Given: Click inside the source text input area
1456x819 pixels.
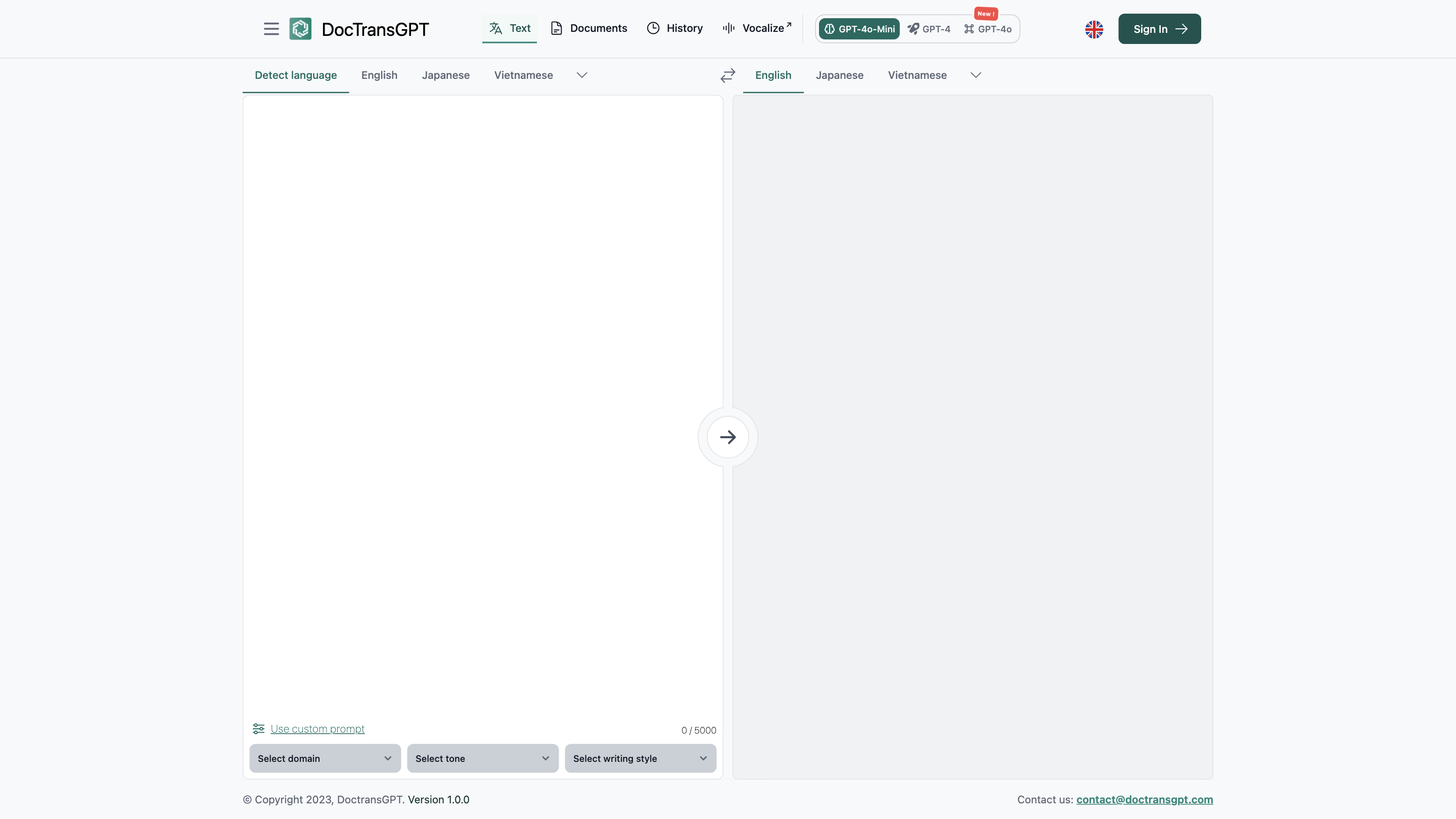Looking at the screenshot, I should [483, 396].
